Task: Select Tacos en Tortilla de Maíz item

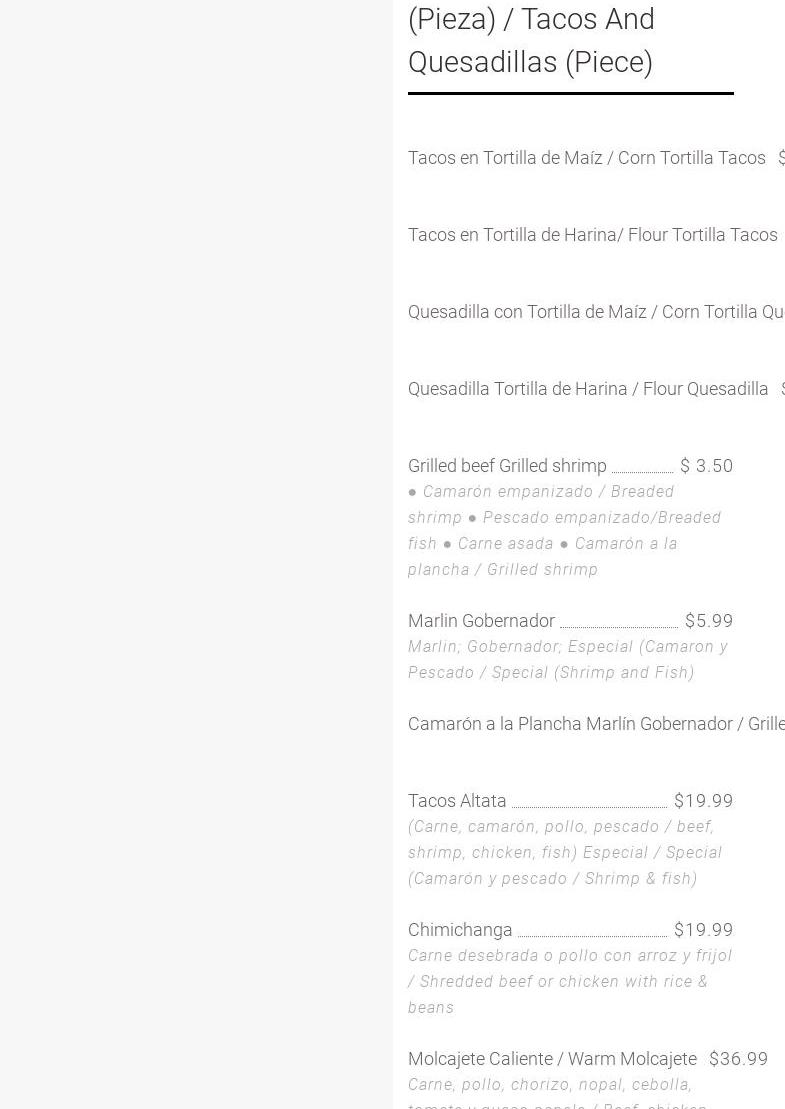Action: click(x=586, y=158)
